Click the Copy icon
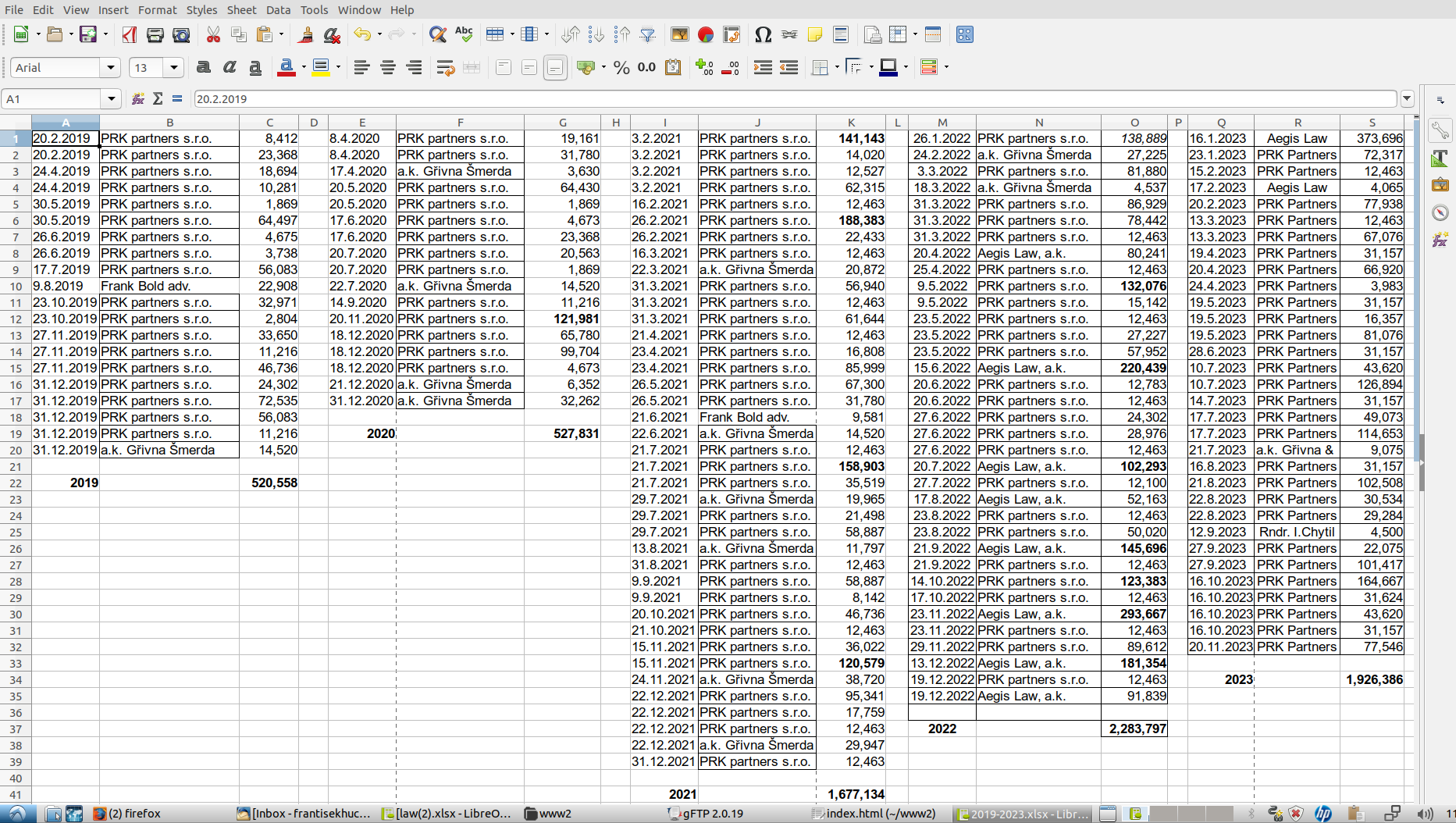 coord(239,34)
